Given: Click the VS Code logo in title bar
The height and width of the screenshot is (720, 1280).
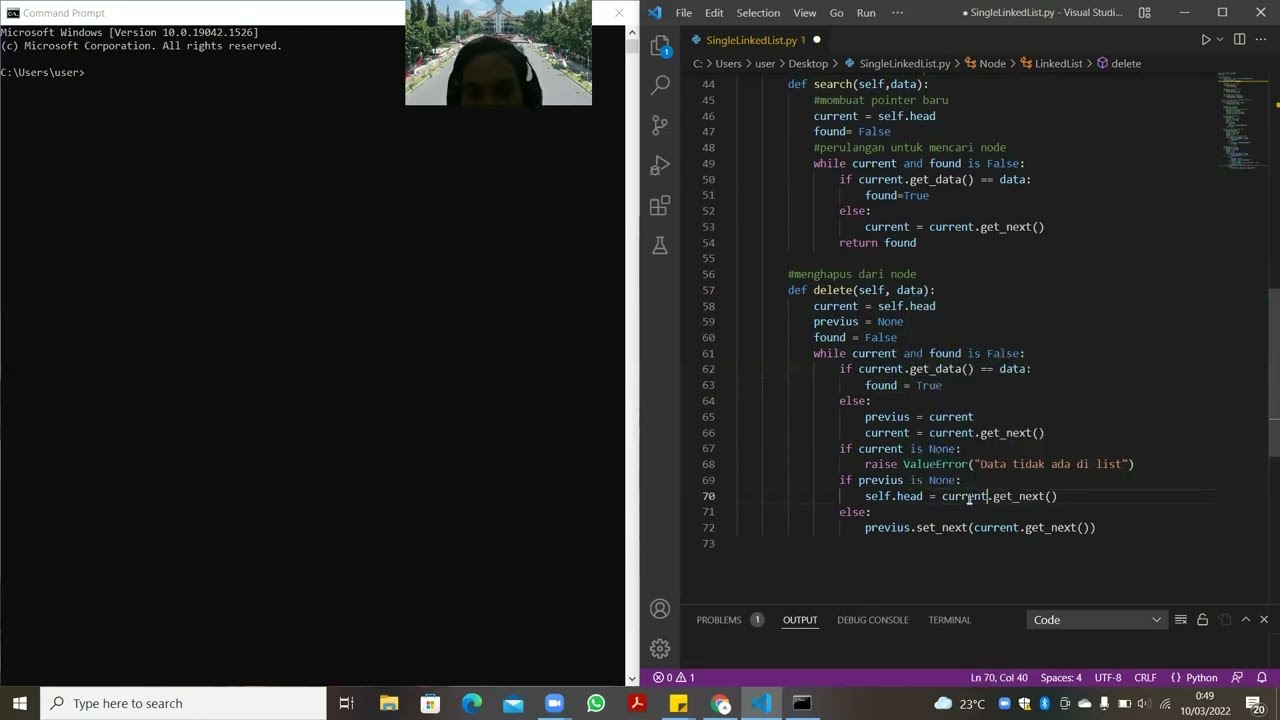Looking at the screenshot, I should pyautogui.click(x=655, y=13).
